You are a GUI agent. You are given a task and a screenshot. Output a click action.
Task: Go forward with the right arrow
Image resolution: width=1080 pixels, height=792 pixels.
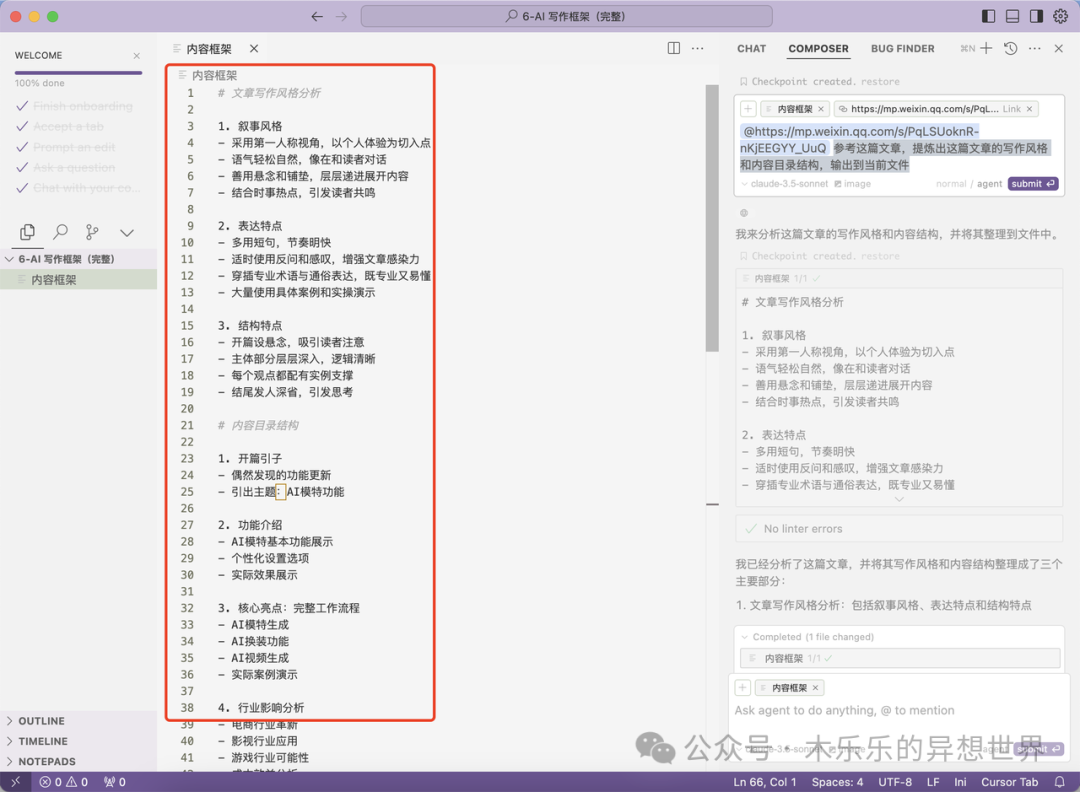(342, 17)
